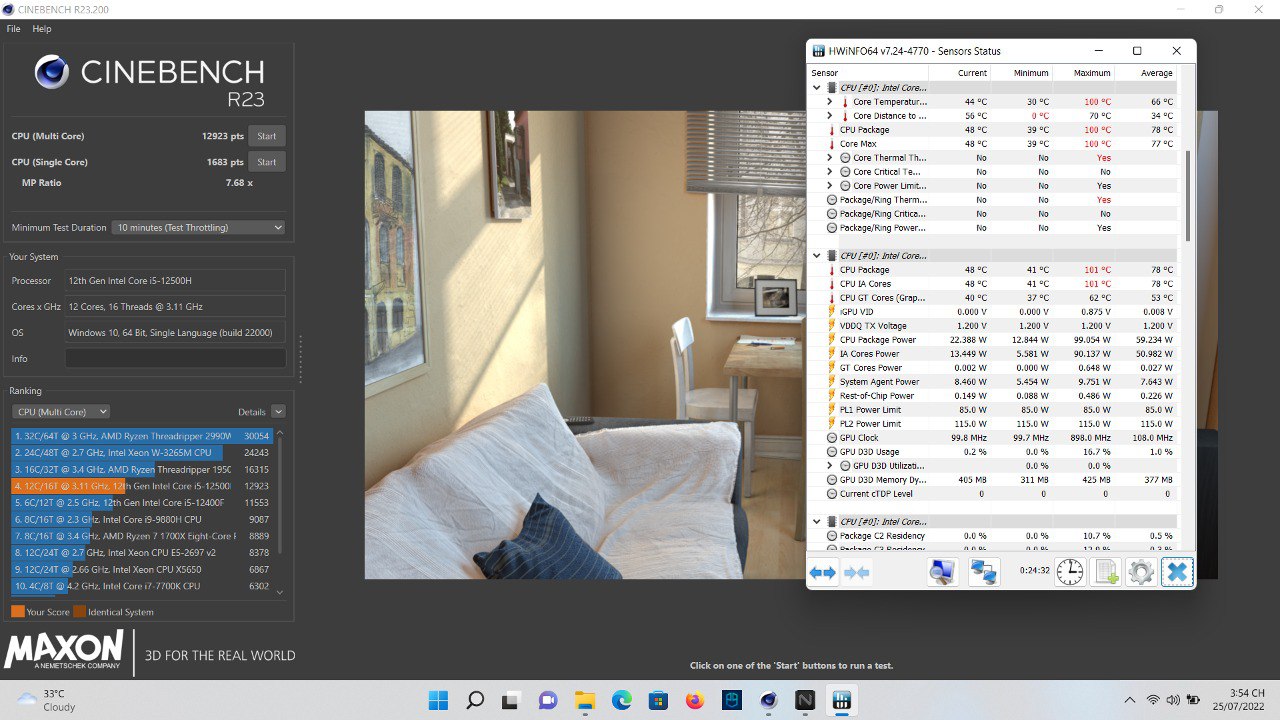Click HWiNFO vertical scrollbar thumb
Screen dimensions: 1280x720
coord(1187,195)
